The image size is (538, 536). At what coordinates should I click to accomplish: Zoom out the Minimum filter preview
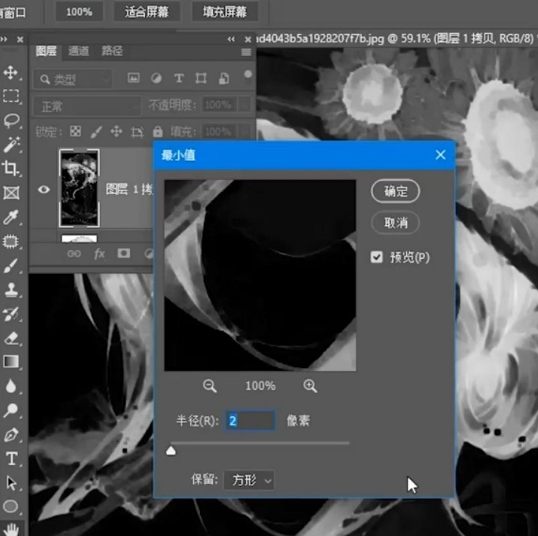point(209,386)
